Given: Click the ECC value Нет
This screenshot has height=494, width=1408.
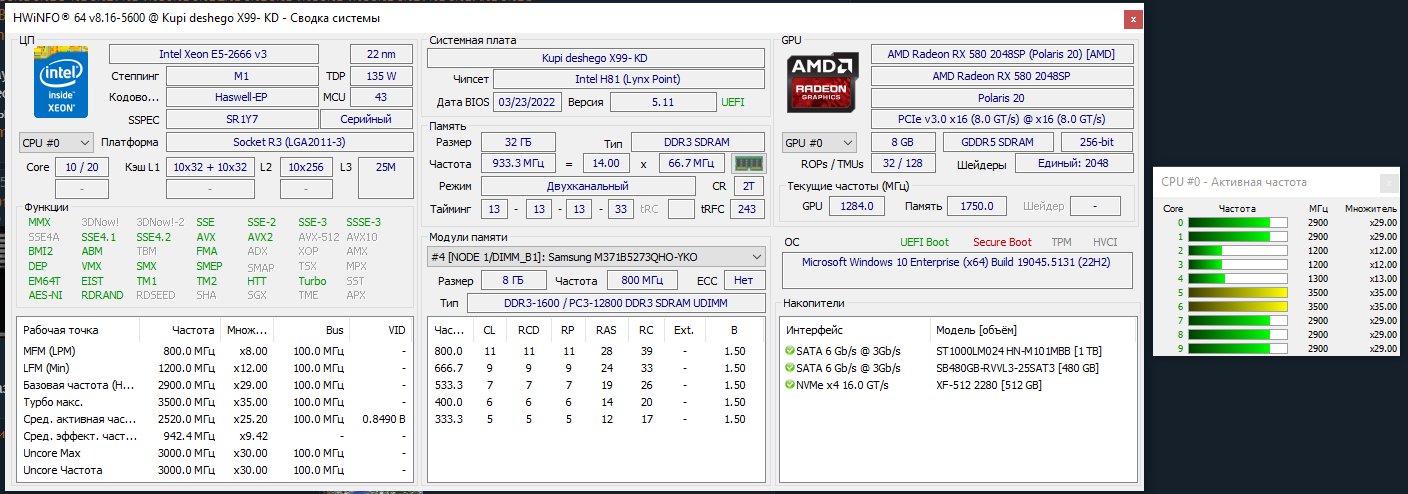Looking at the screenshot, I should click(744, 281).
